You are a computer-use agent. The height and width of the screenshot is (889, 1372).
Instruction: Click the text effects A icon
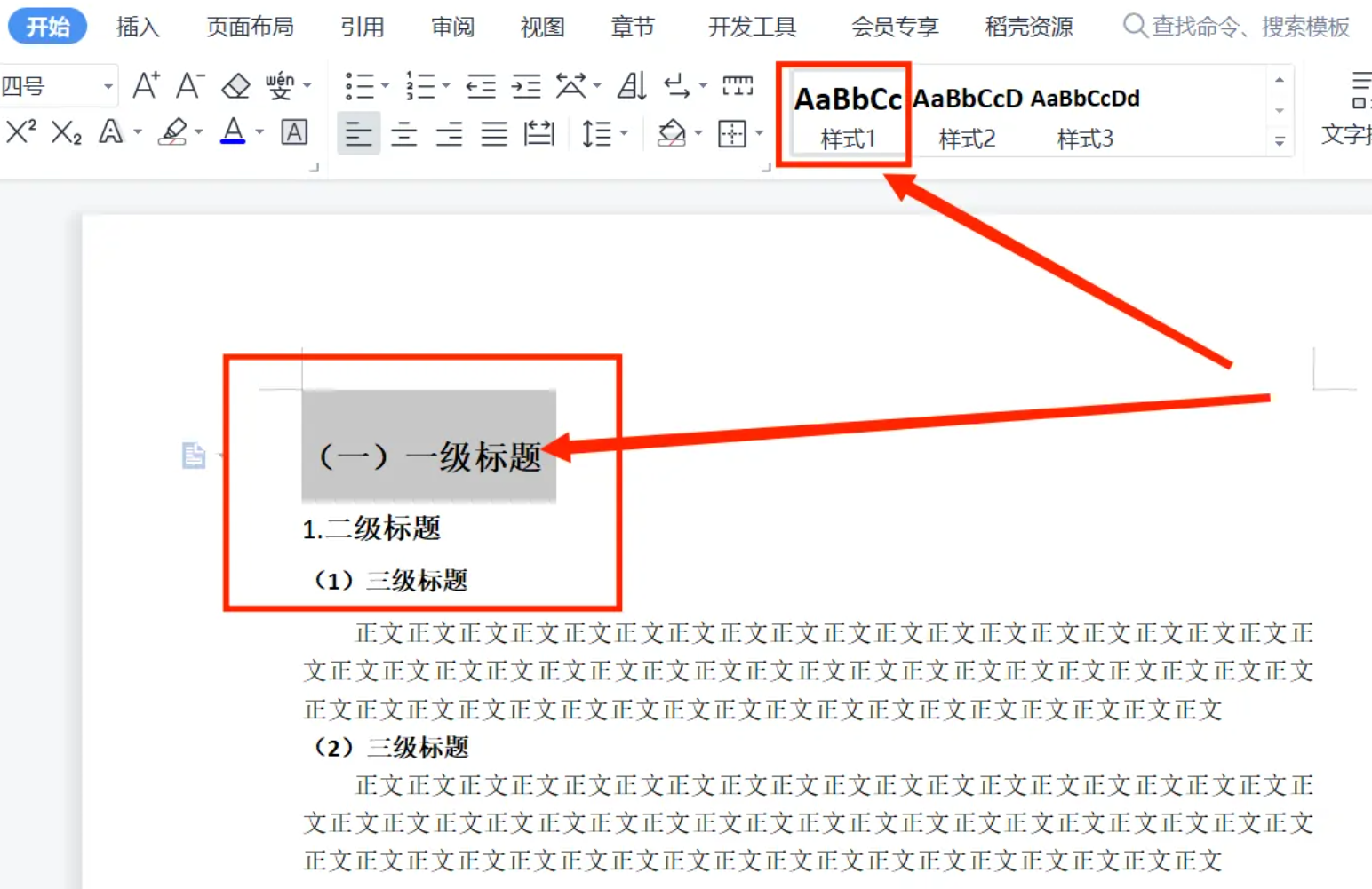111,132
